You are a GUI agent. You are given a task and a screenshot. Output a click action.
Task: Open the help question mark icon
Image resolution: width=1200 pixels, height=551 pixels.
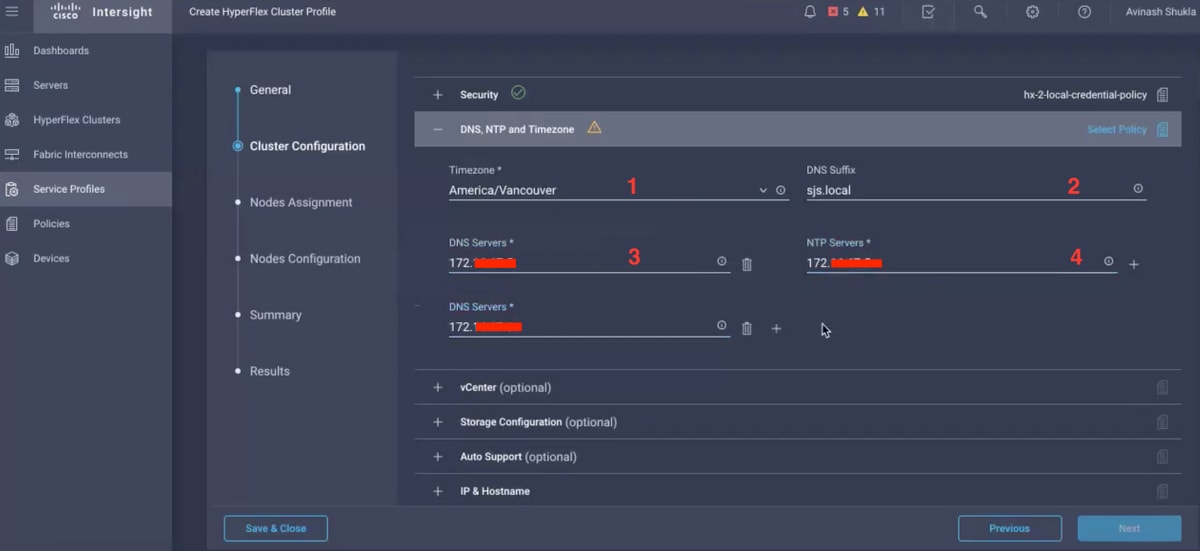point(1084,12)
